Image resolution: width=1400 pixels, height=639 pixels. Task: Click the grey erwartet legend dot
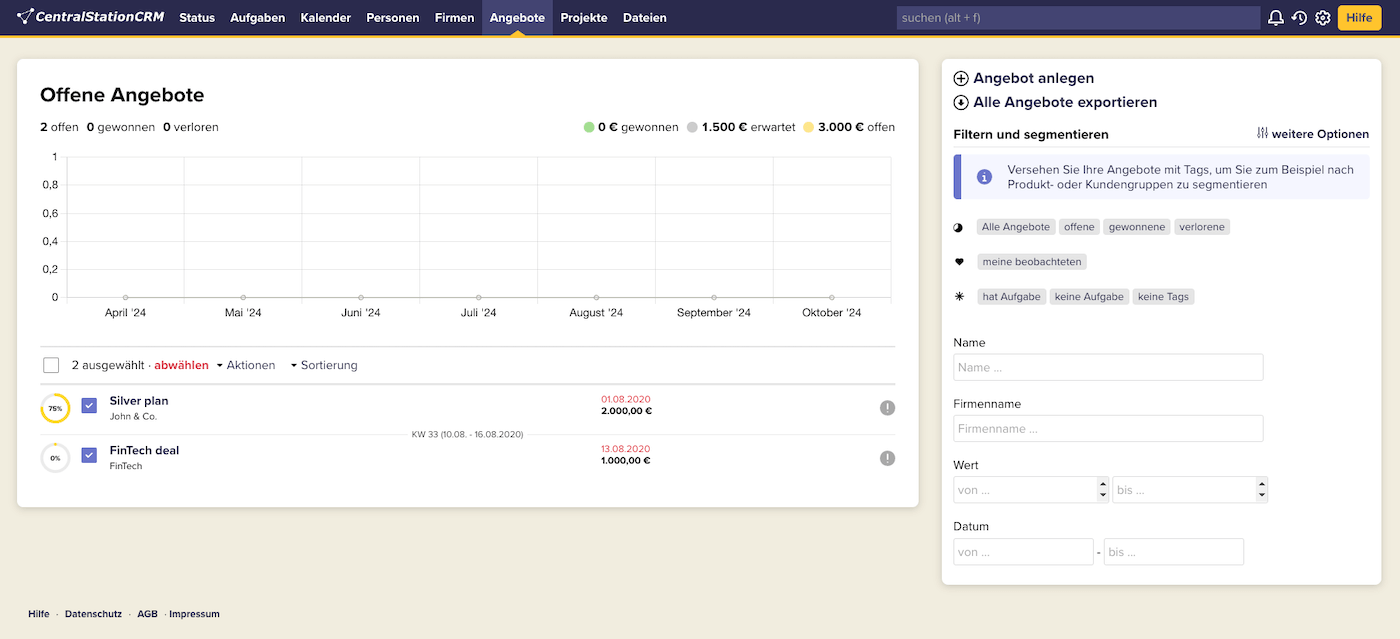coord(692,127)
